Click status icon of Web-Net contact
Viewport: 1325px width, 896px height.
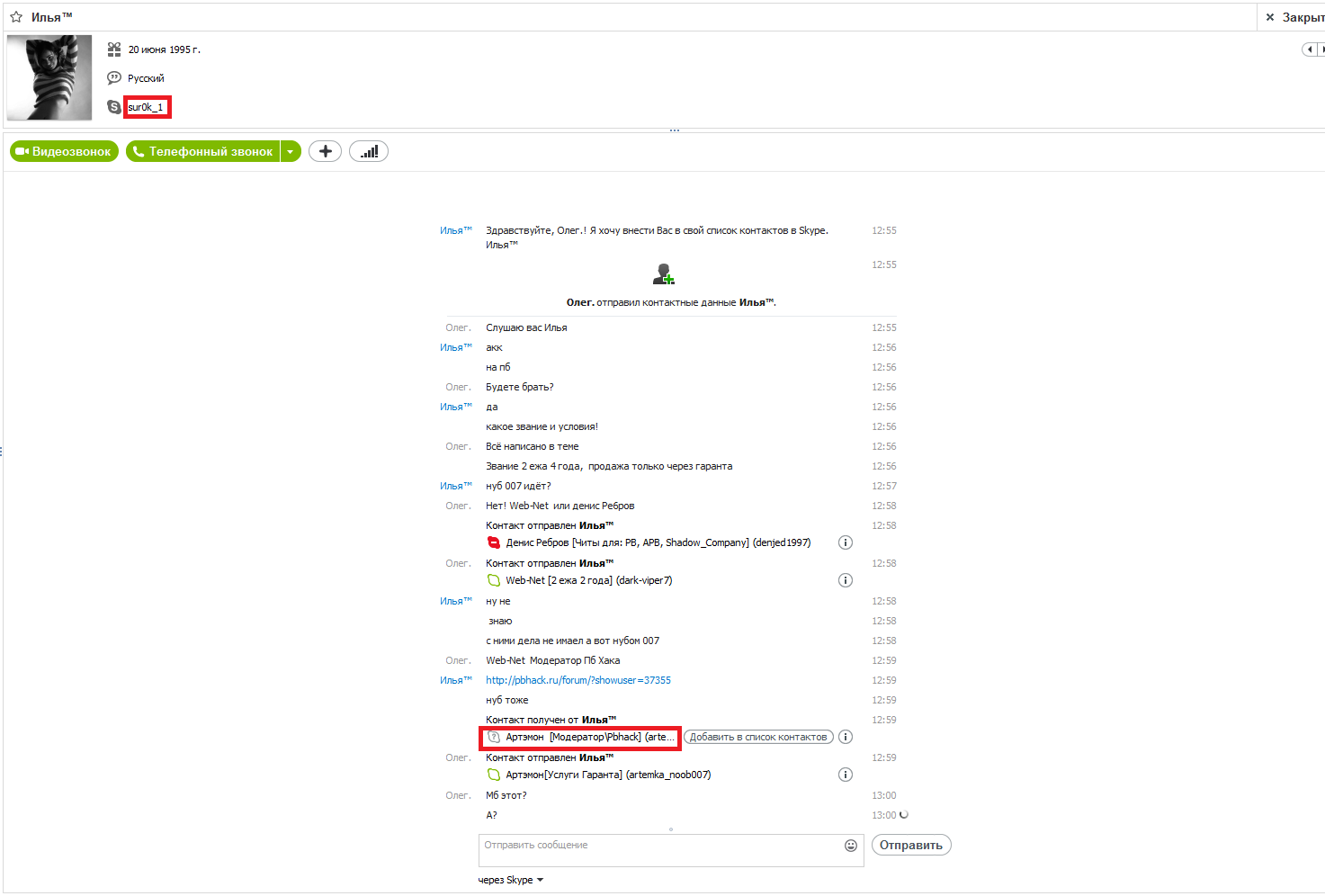tap(494, 580)
